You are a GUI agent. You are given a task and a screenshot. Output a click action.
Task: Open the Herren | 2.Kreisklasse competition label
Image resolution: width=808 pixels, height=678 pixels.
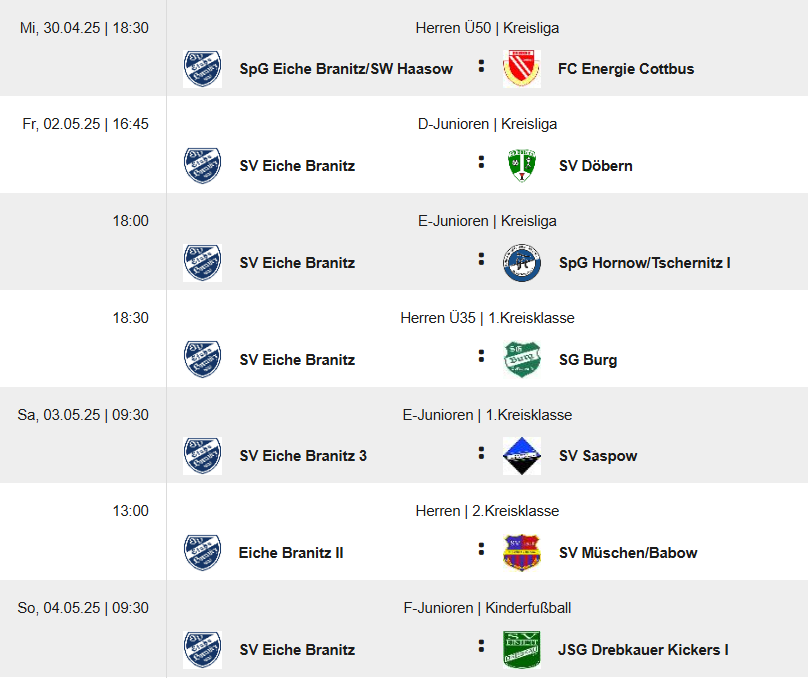487,511
